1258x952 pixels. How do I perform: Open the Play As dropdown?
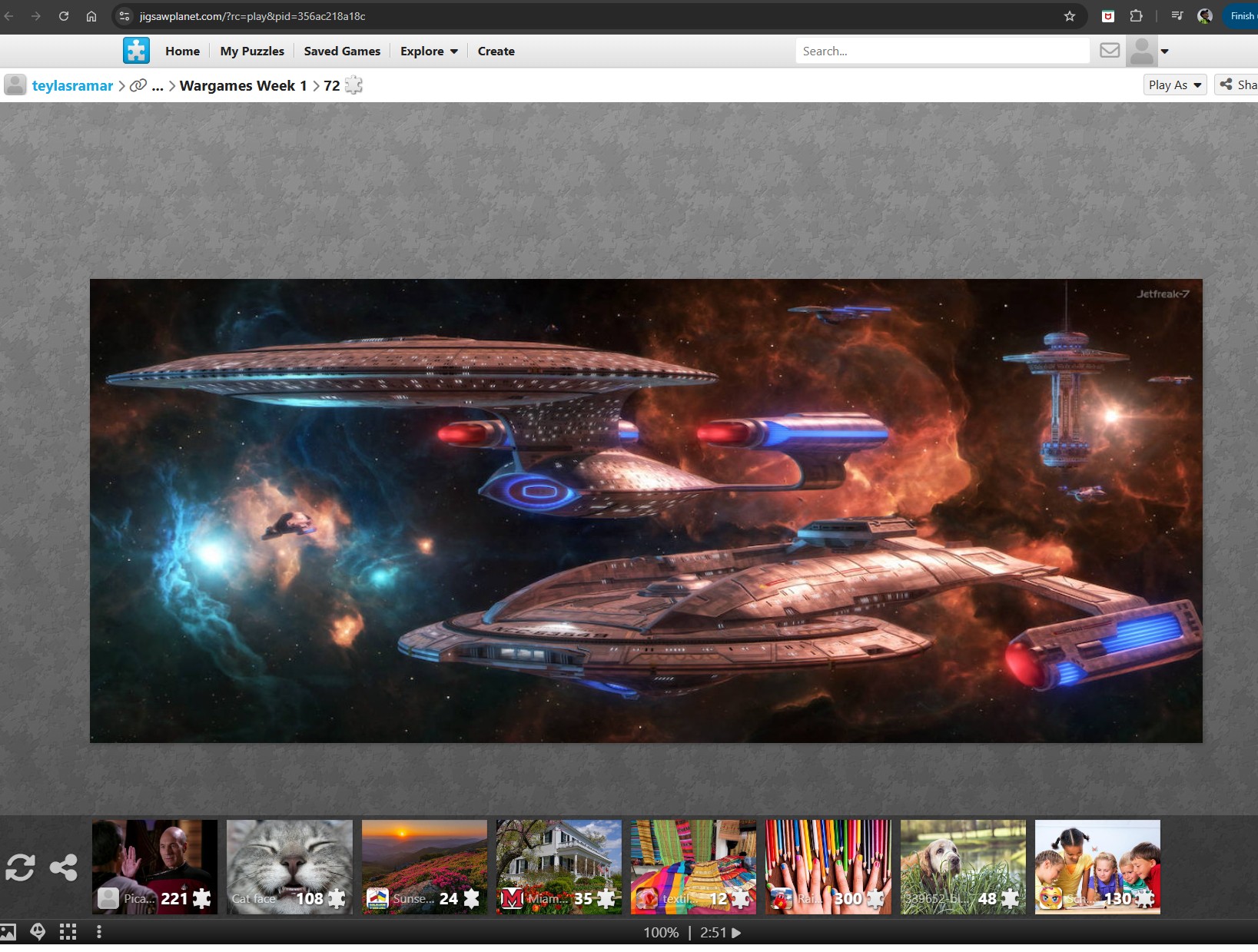point(1174,85)
